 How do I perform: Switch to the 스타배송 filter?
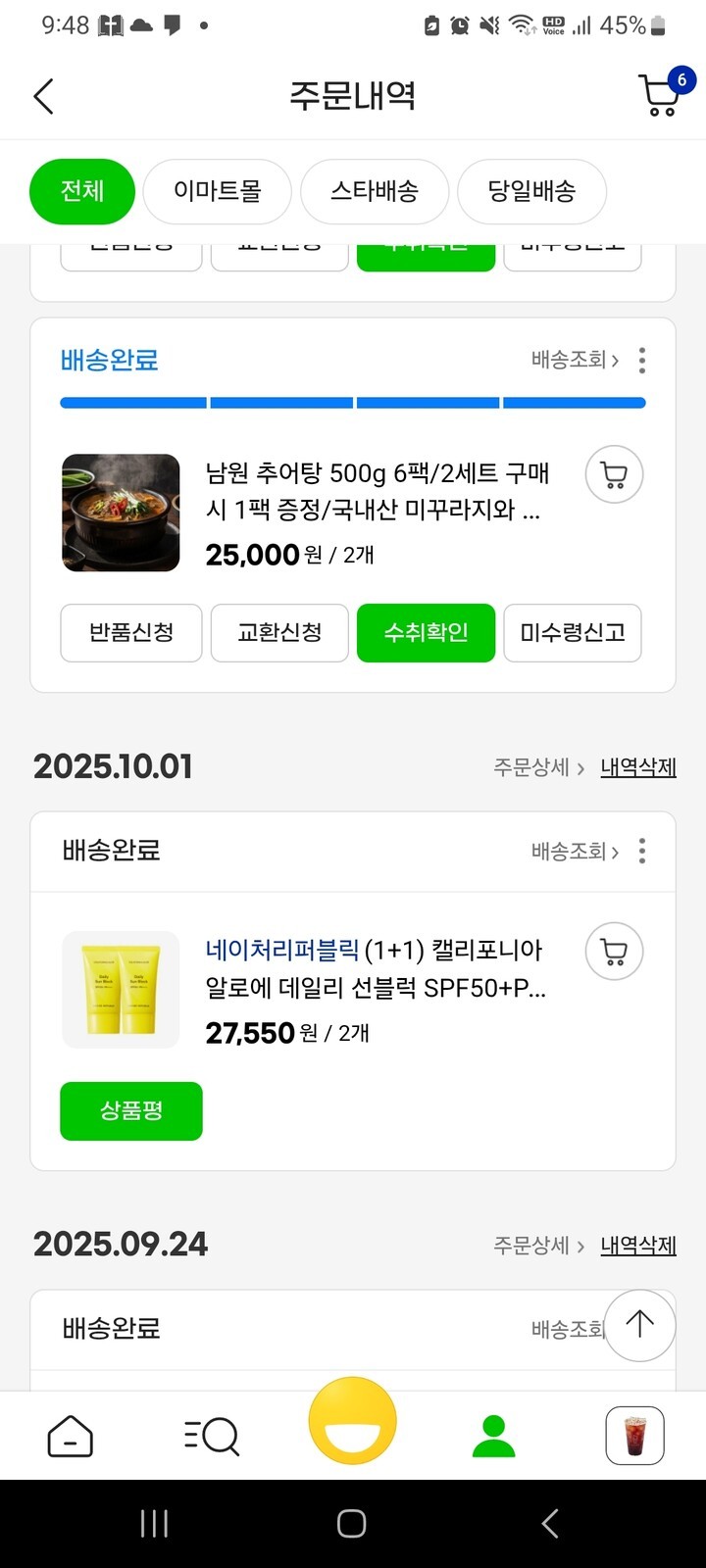click(x=375, y=191)
